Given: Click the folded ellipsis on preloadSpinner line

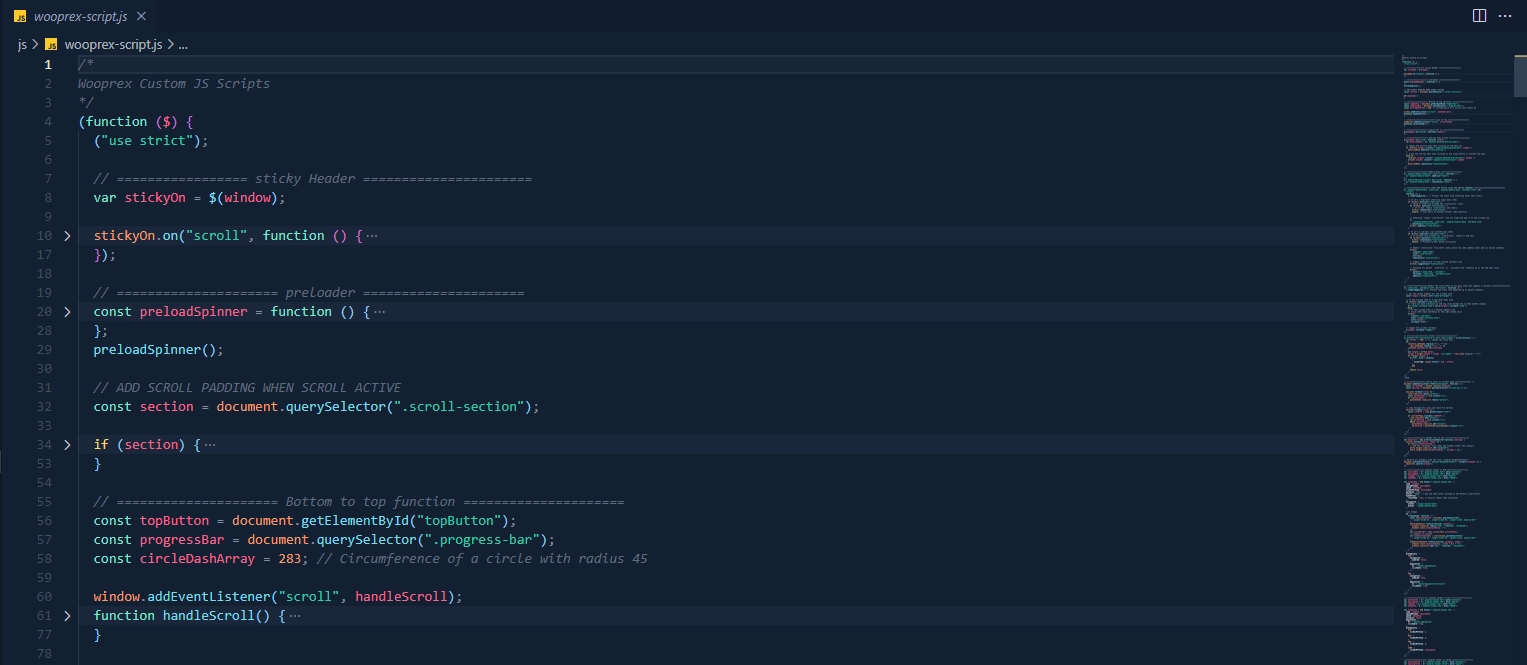Looking at the screenshot, I should pyautogui.click(x=379, y=312).
